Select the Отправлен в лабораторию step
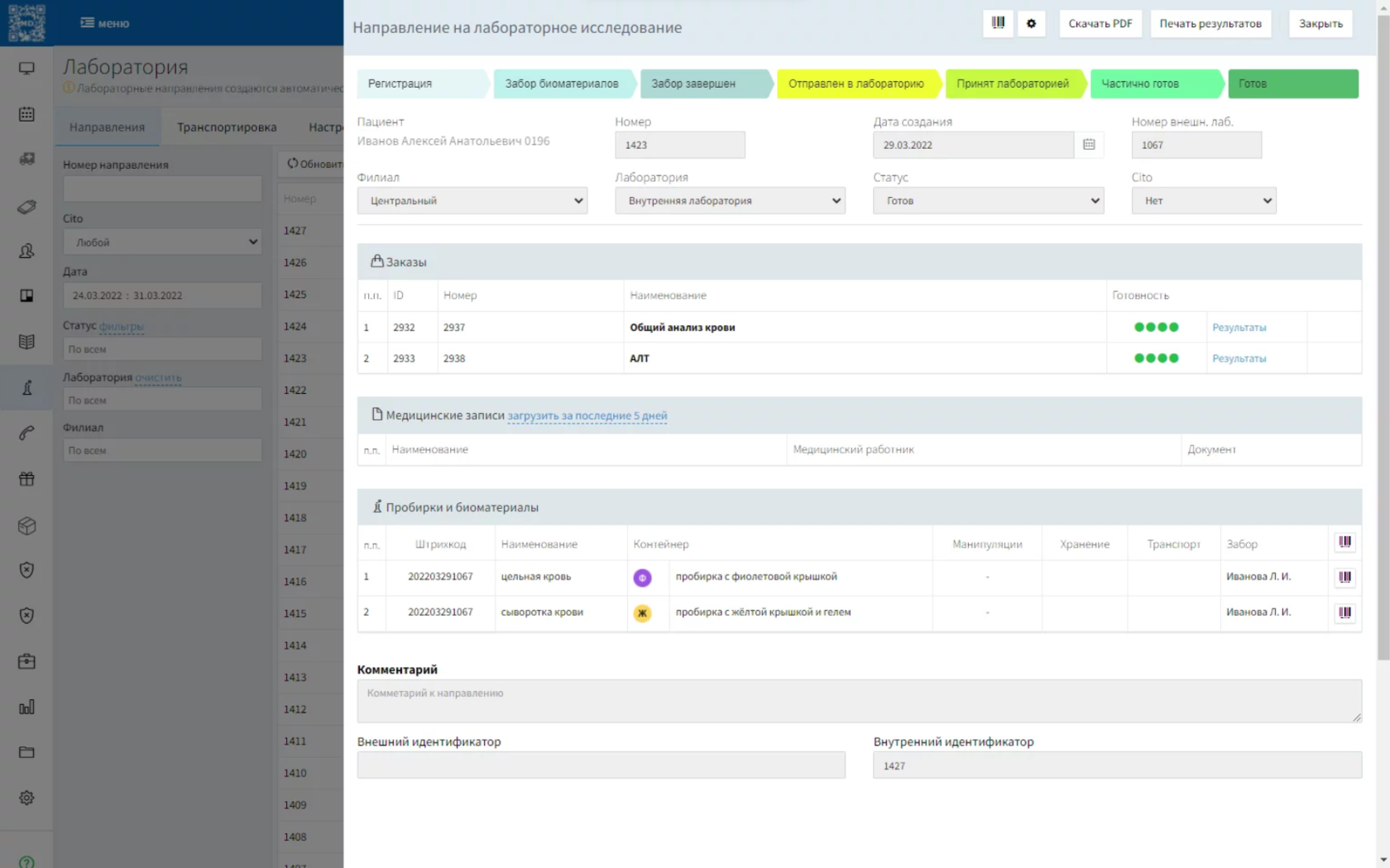This screenshot has width=1390, height=868. pos(858,84)
